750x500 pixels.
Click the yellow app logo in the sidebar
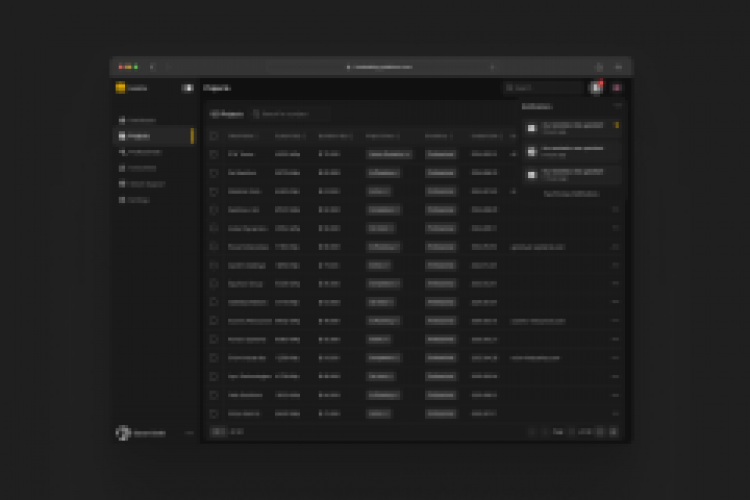coord(121,88)
